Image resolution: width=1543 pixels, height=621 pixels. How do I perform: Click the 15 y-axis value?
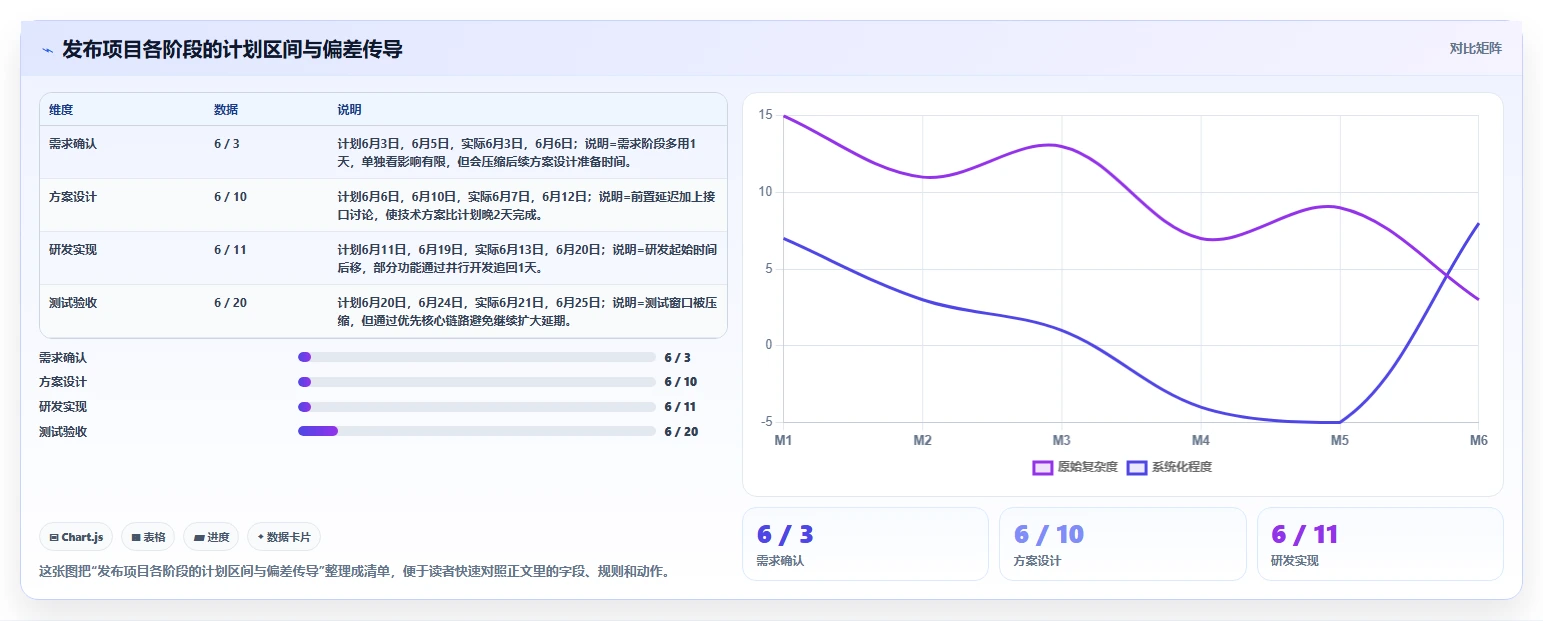click(765, 115)
